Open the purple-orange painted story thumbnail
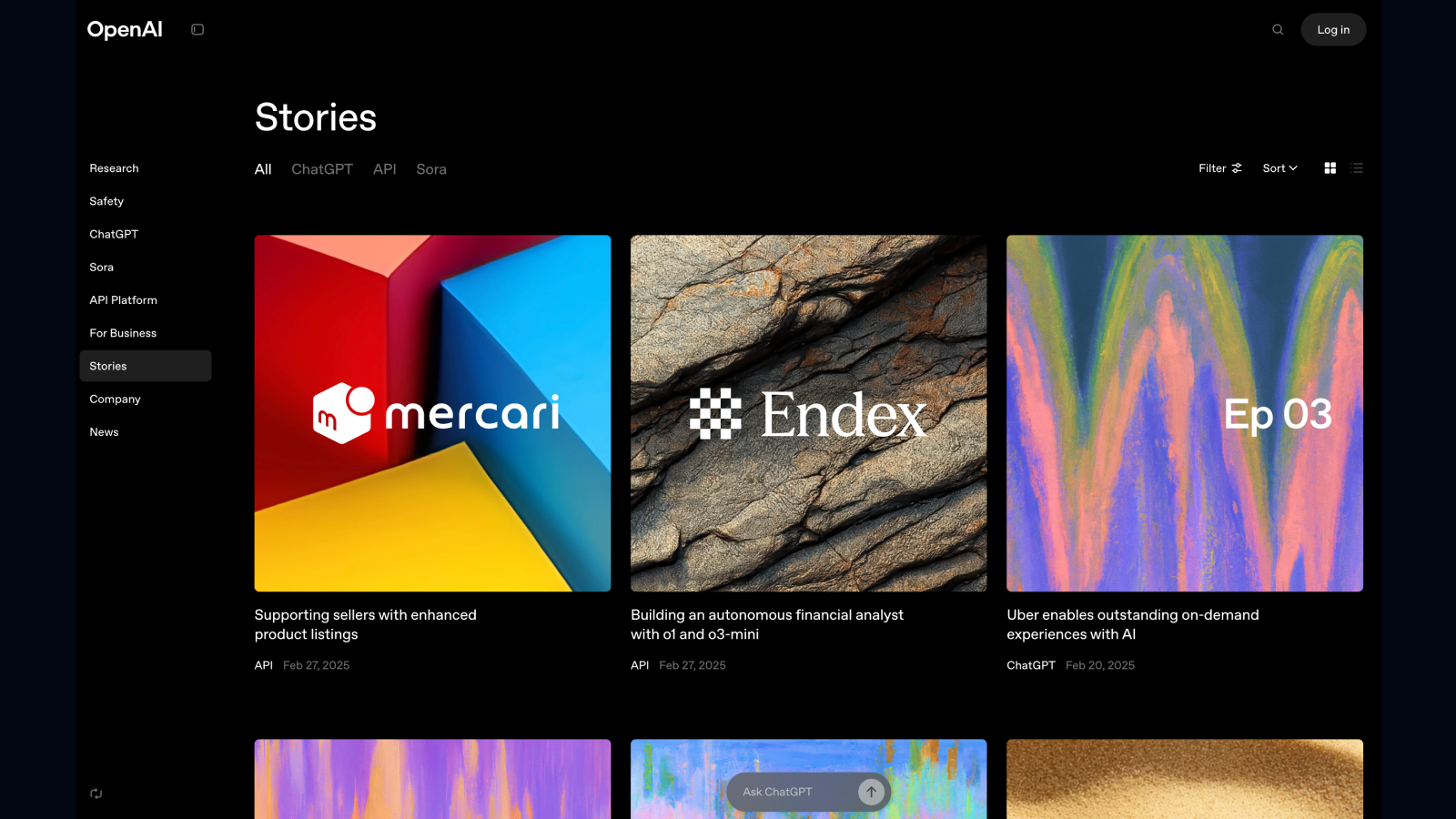The width and height of the screenshot is (1456, 819). (432, 779)
